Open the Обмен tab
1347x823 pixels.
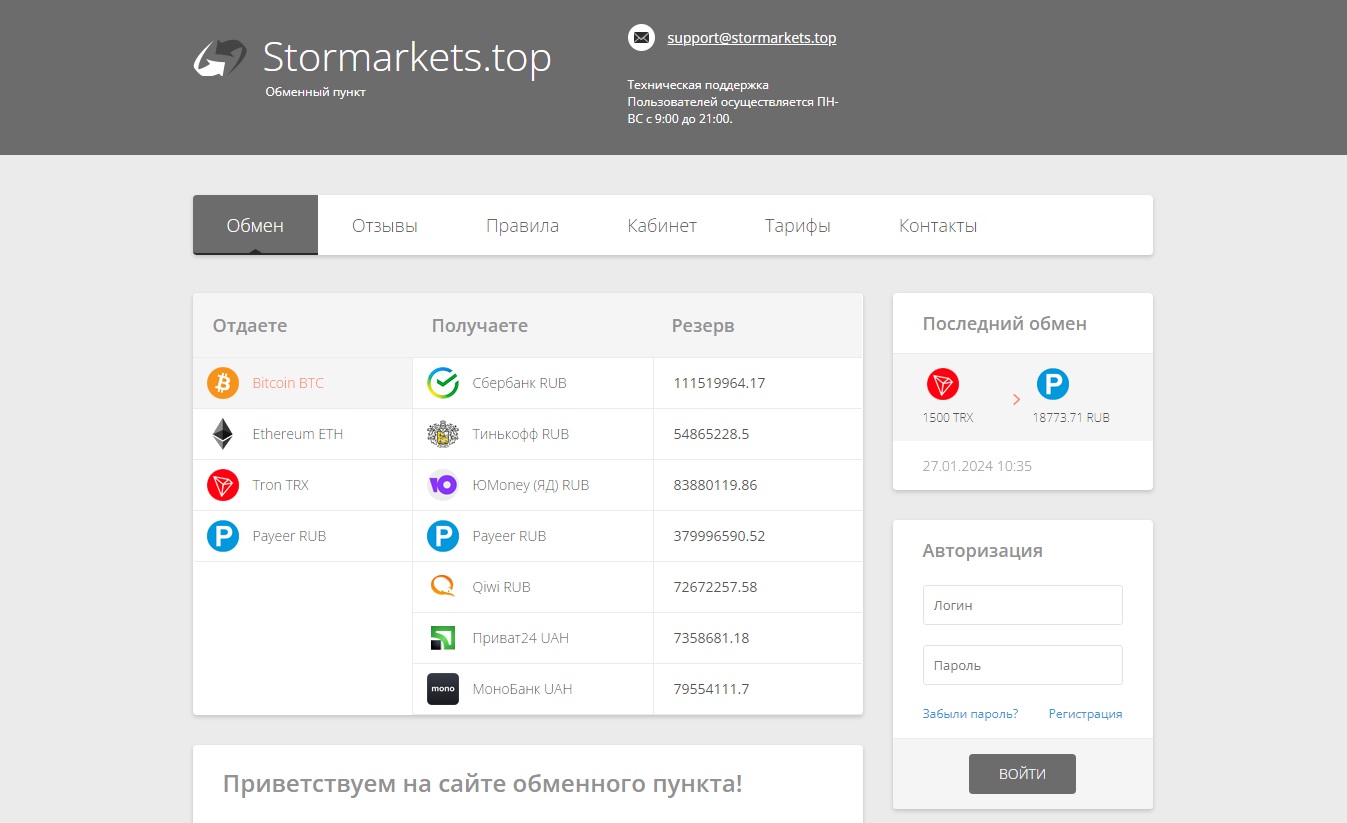pyautogui.click(x=255, y=225)
